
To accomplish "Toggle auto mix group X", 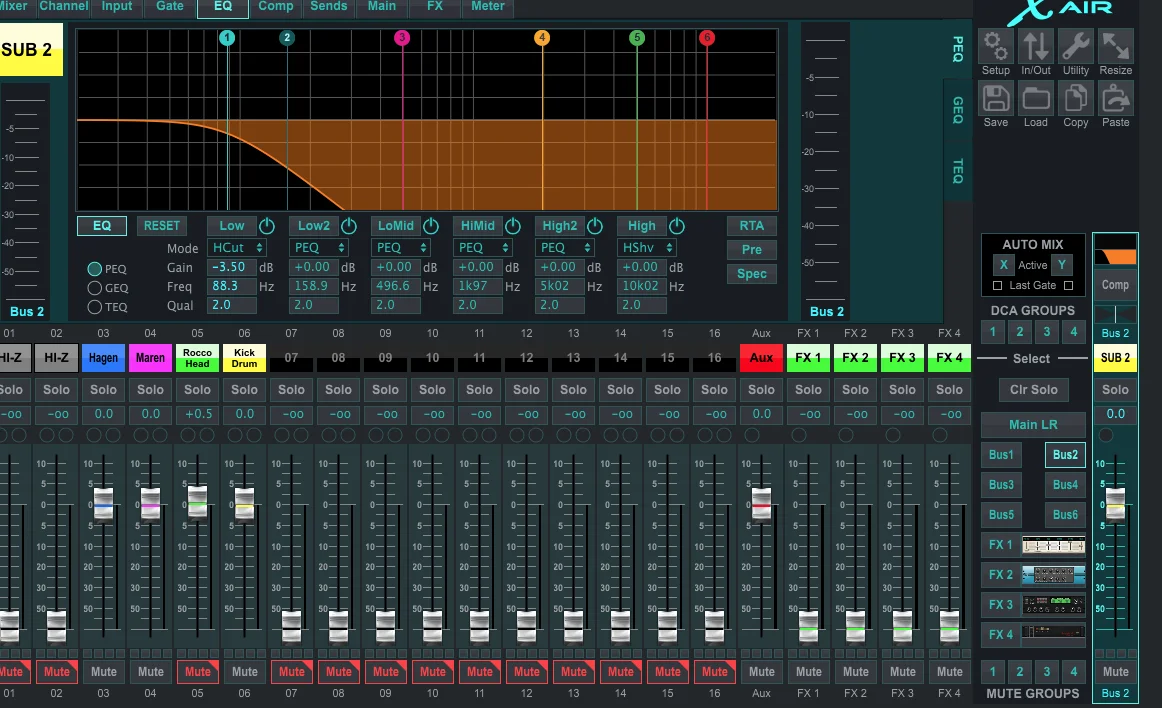I will click(x=1003, y=265).
